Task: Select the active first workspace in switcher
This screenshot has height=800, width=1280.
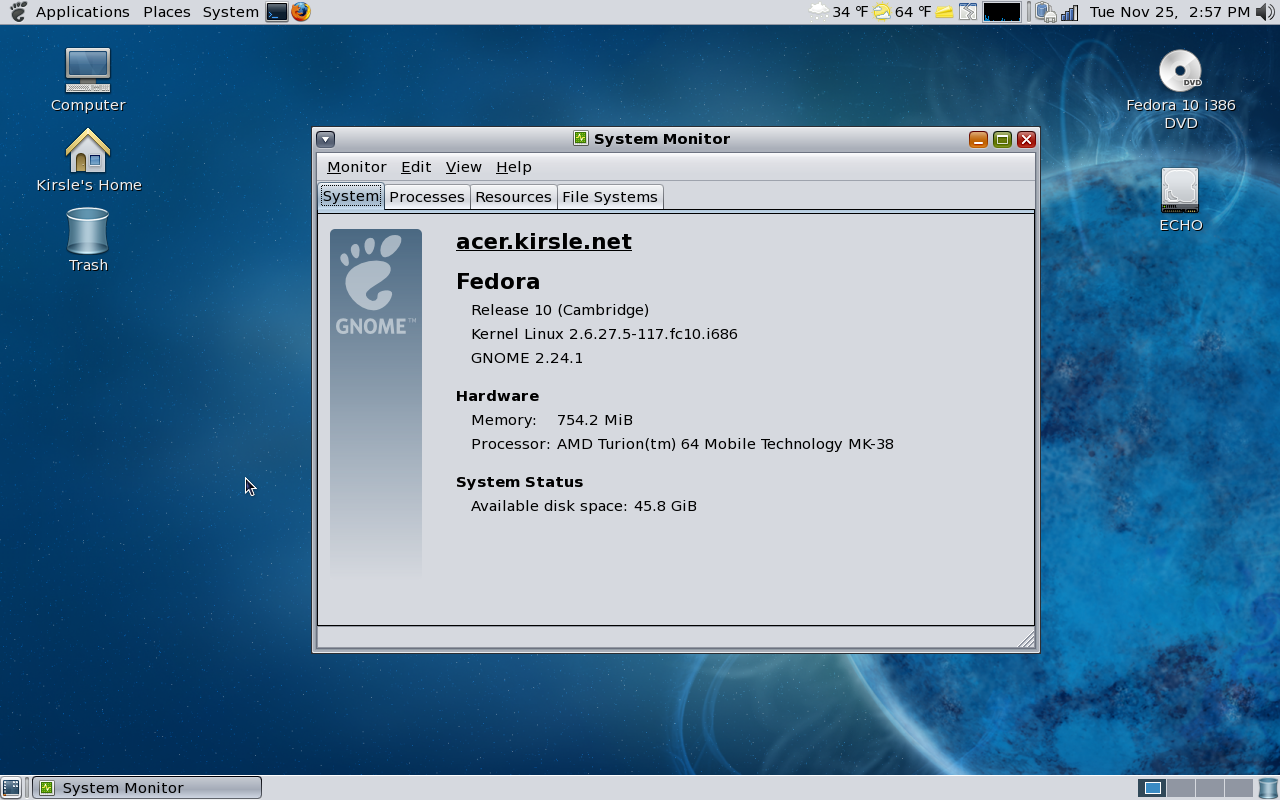Action: coord(1152,788)
